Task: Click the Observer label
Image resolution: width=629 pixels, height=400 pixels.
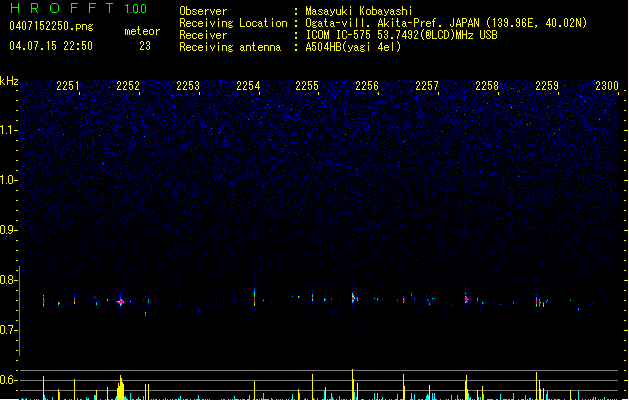Action: (203, 11)
